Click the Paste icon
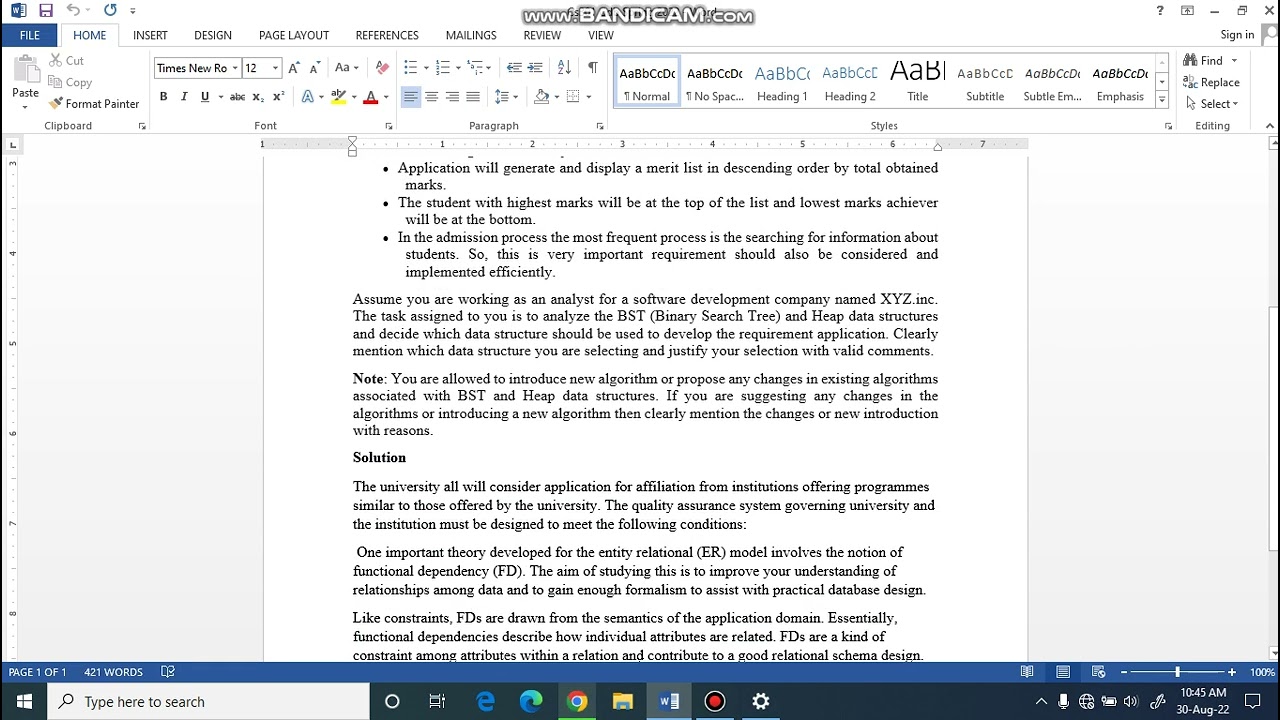 coord(25,70)
